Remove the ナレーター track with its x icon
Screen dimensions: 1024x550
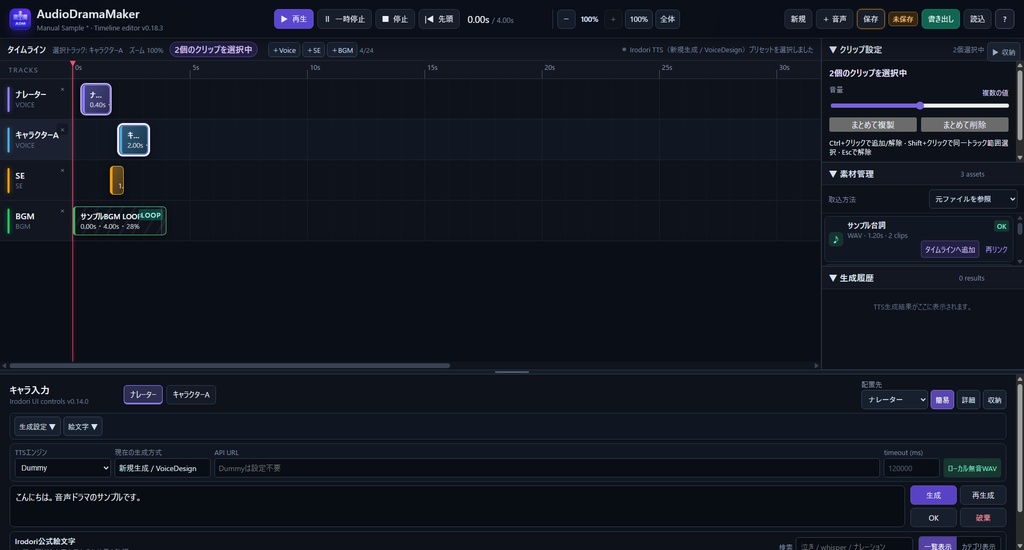pyautogui.click(x=63, y=89)
